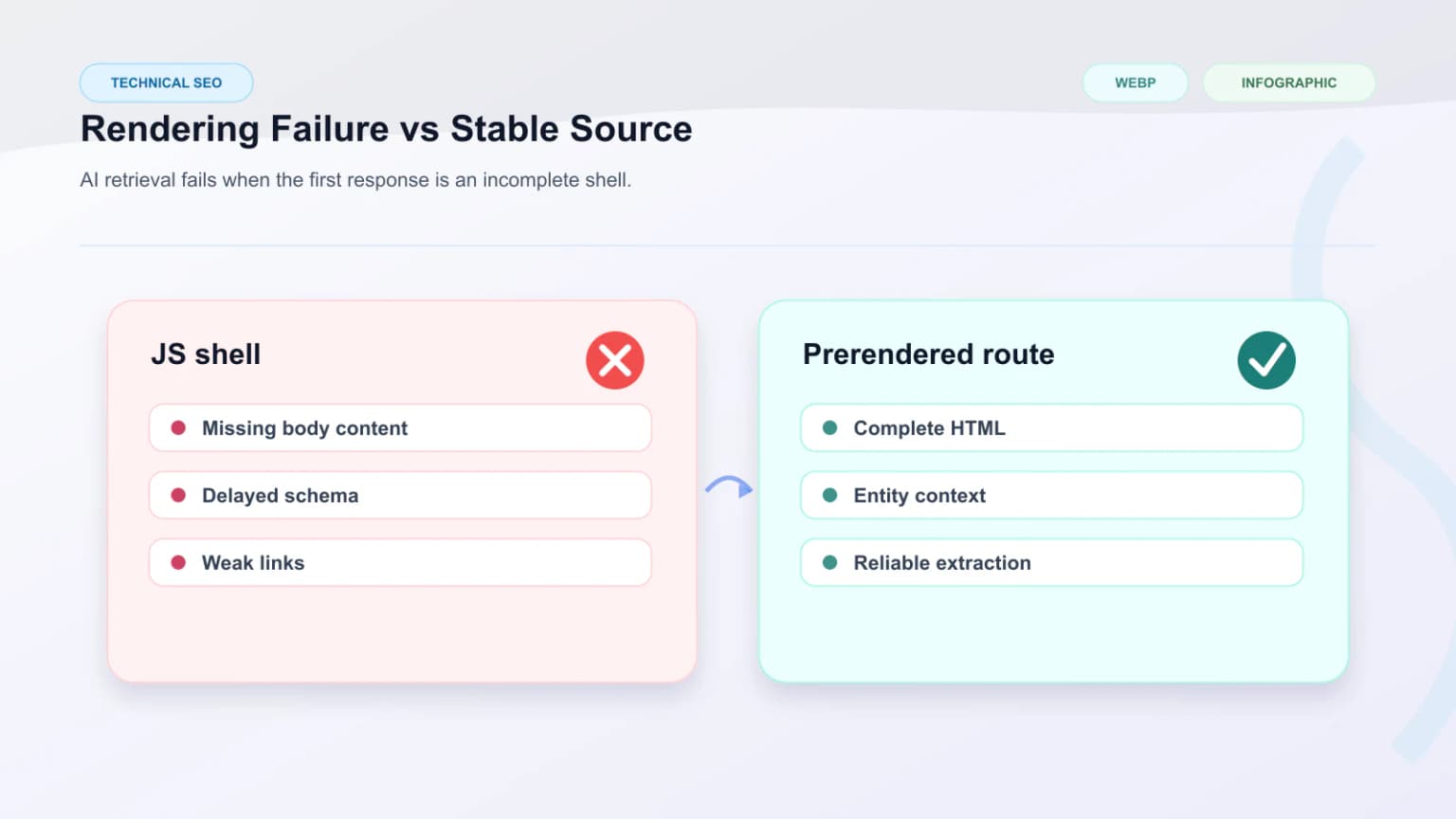Click the teal dot beside Complete HTML
Image resolution: width=1456 pixels, height=819 pixels.
tap(829, 428)
